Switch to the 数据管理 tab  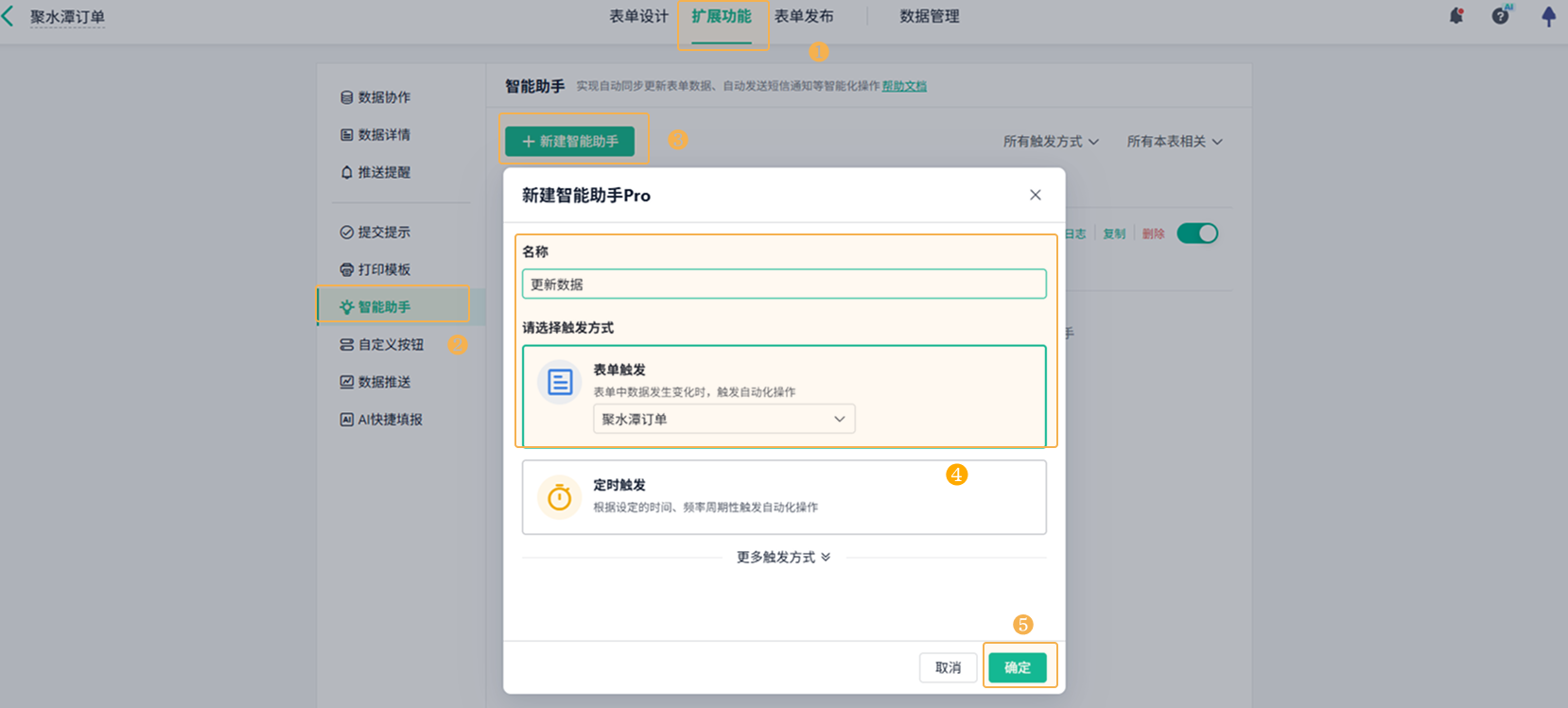930,16
